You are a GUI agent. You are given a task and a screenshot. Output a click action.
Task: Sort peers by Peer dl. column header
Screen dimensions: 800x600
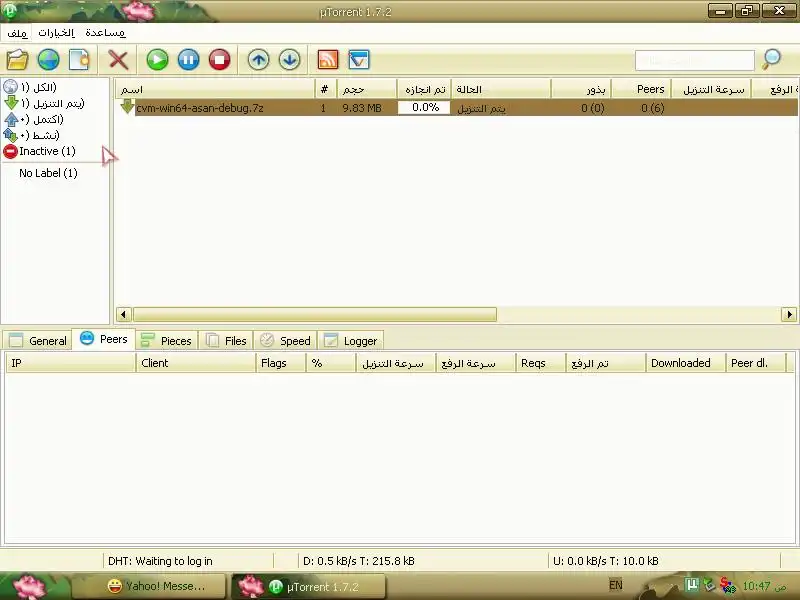(x=756, y=363)
